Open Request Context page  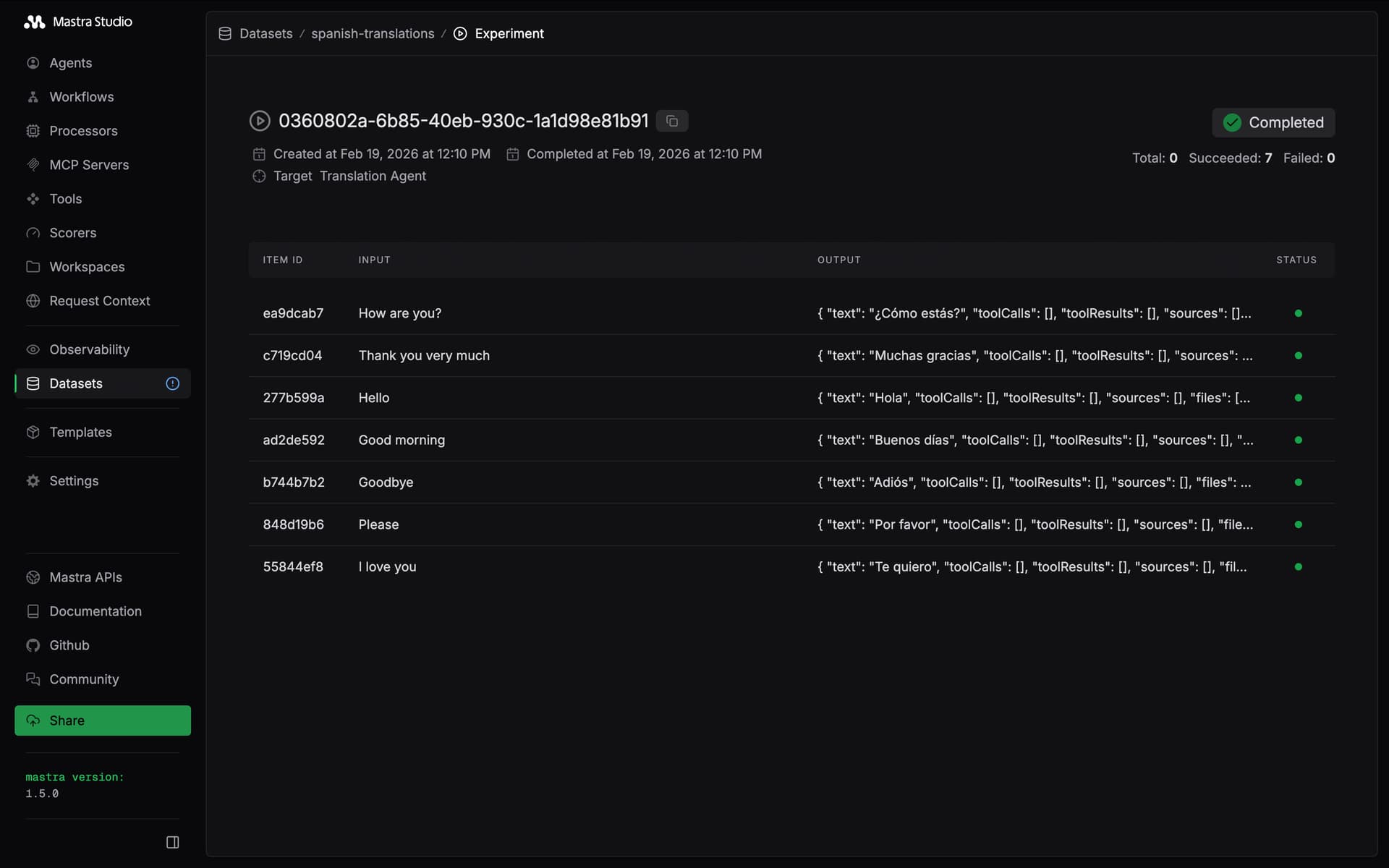click(x=99, y=301)
